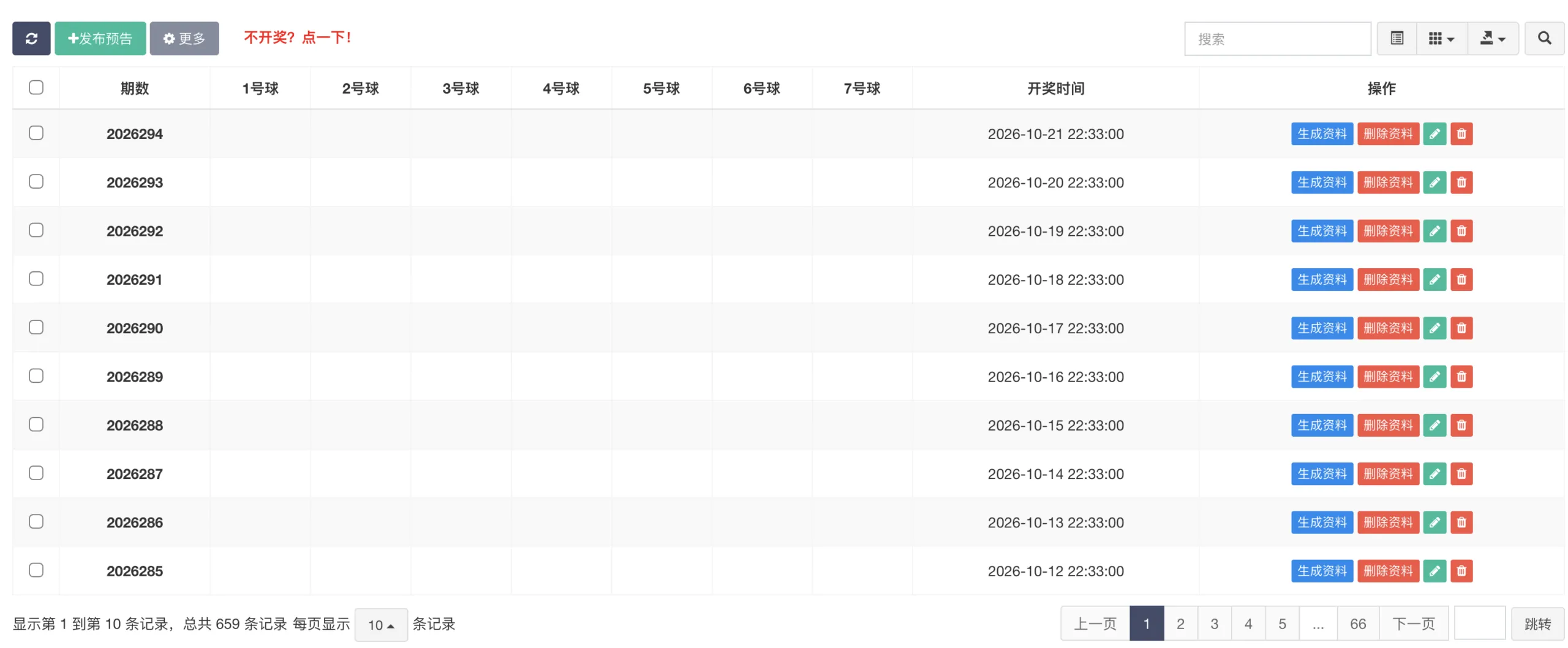Viewport: 1568px width, 648px height.
Task: Delete row 2026293 using trash icon
Action: [1461, 182]
